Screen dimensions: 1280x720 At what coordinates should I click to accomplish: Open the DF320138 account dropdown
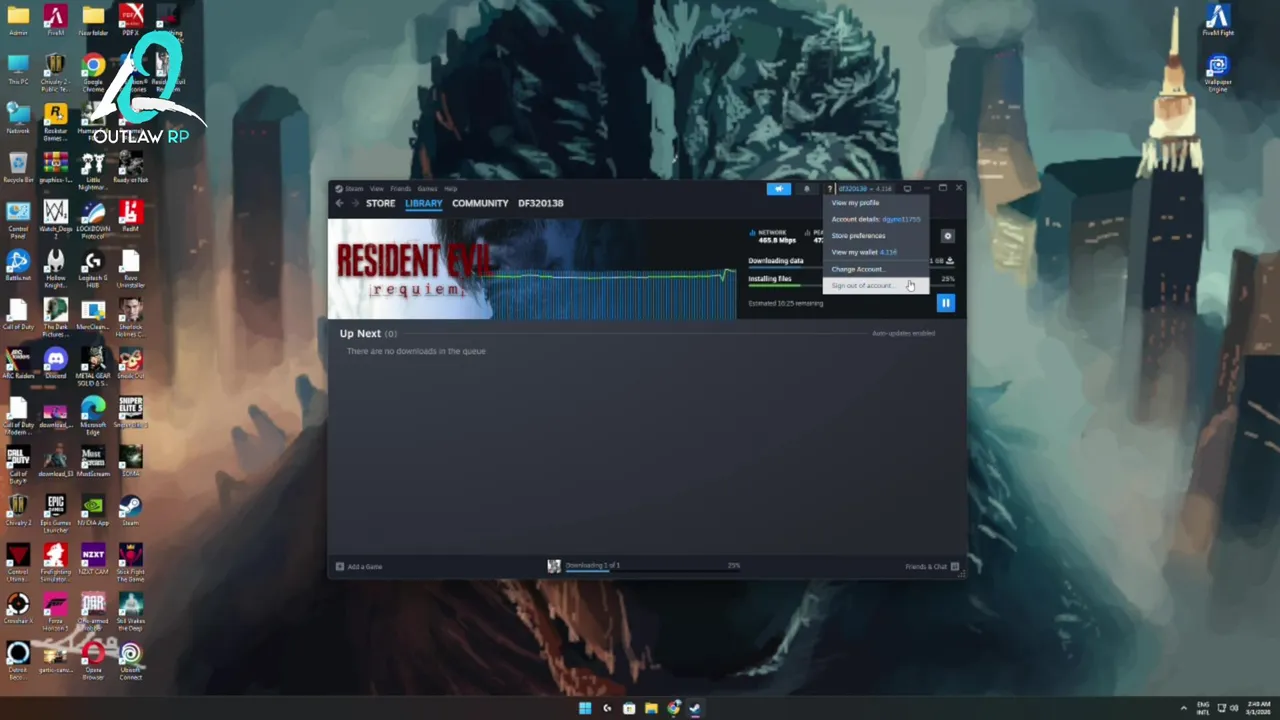coord(865,189)
